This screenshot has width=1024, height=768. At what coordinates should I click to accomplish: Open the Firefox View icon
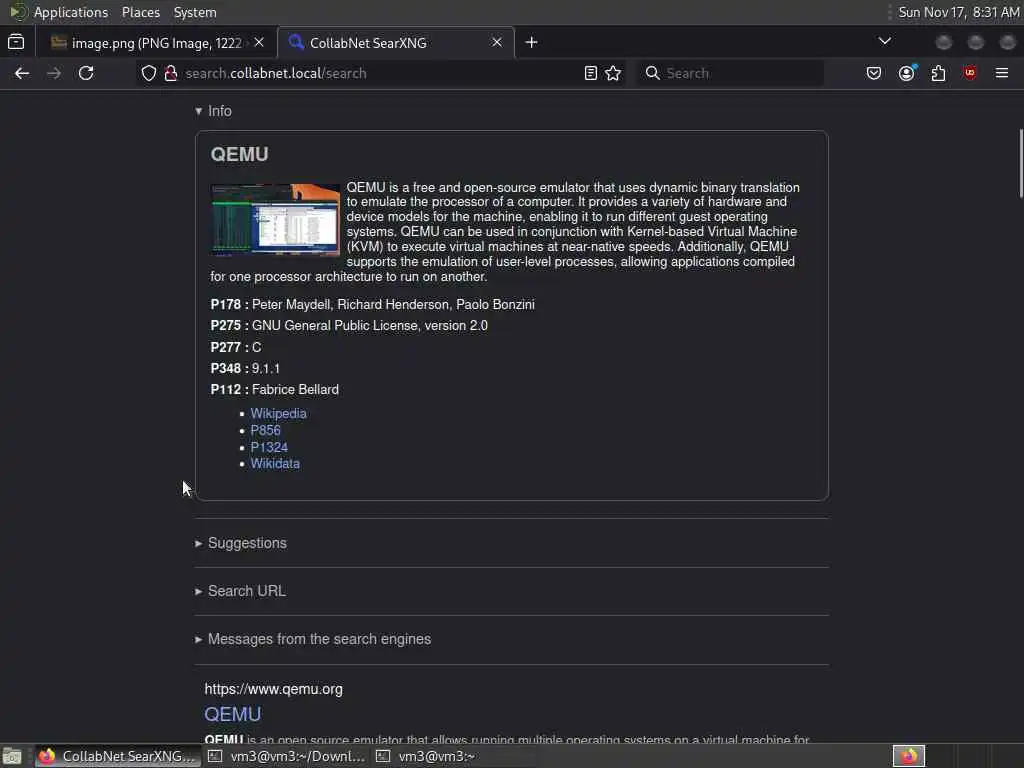pyautogui.click(x=16, y=42)
